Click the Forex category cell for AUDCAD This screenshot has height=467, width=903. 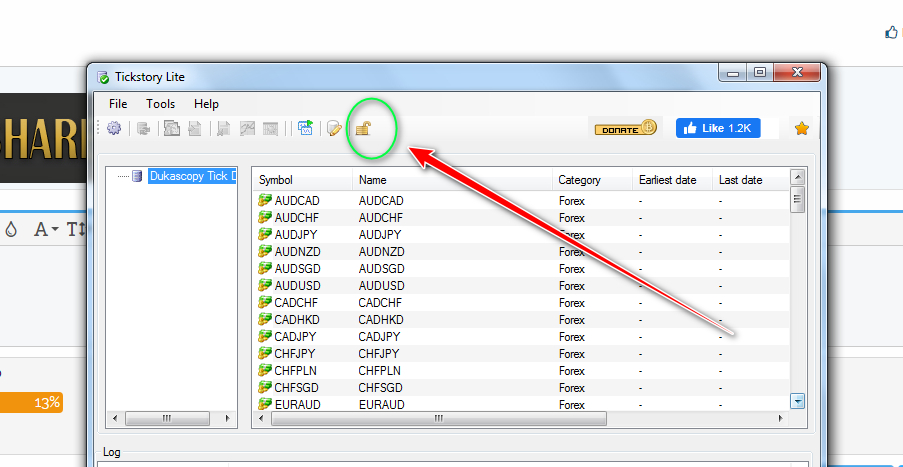coord(571,201)
